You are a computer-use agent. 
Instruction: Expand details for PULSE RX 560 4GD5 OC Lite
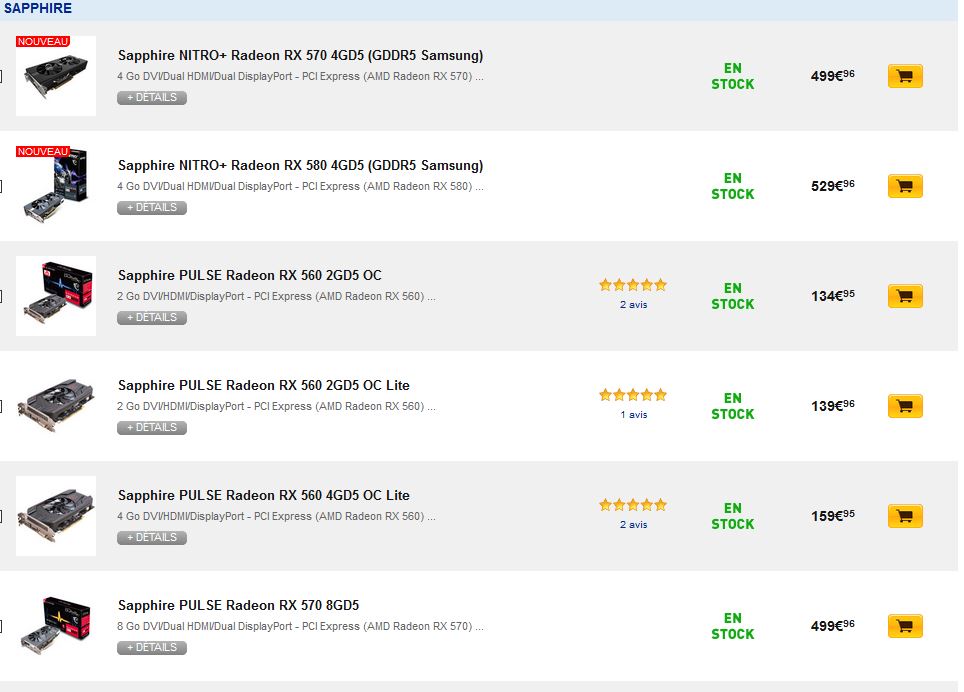[x=152, y=538]
